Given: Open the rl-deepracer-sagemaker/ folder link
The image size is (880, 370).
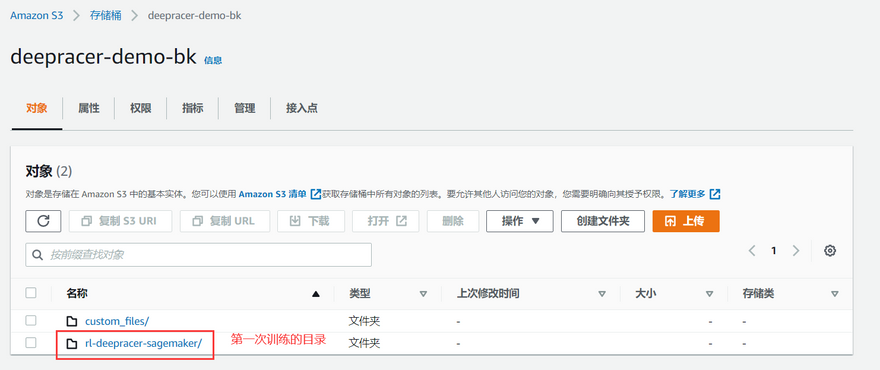Looking at the screenshot, I should point(143,343).
